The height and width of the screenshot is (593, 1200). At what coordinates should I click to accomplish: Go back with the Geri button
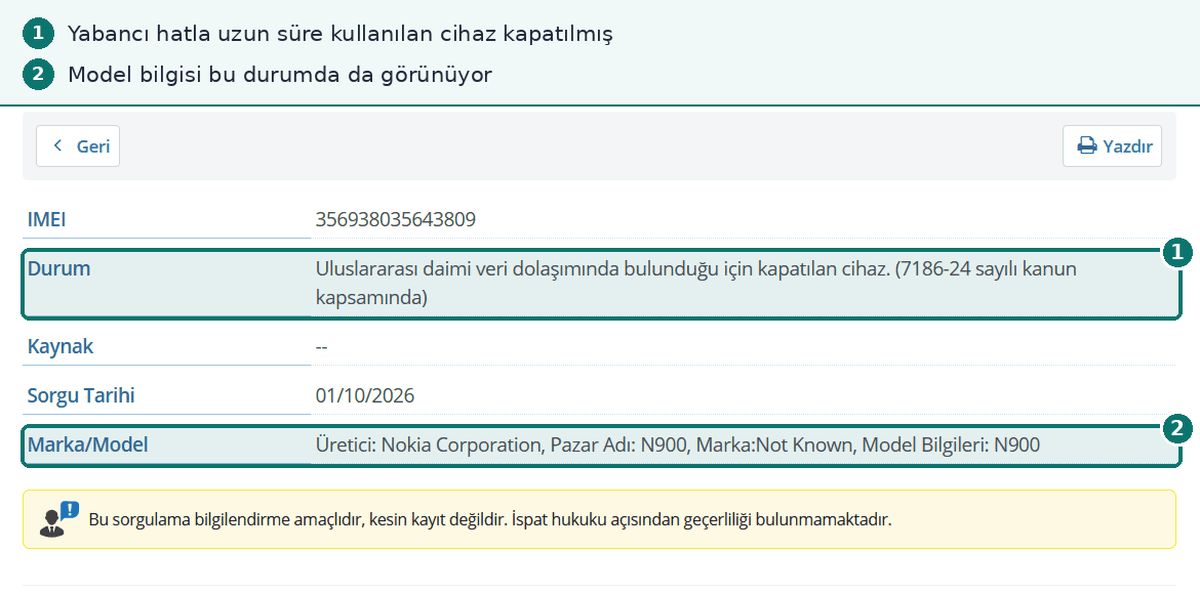[x=78, y=146]
